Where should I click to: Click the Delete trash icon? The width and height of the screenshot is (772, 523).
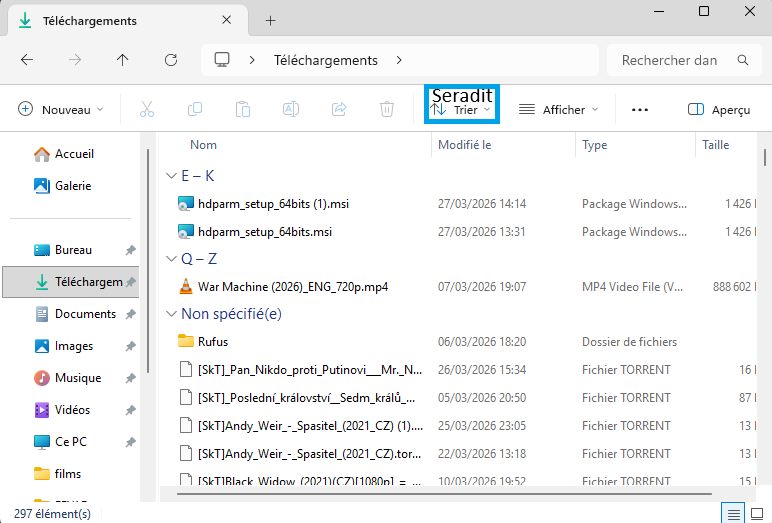coord(387,109)
